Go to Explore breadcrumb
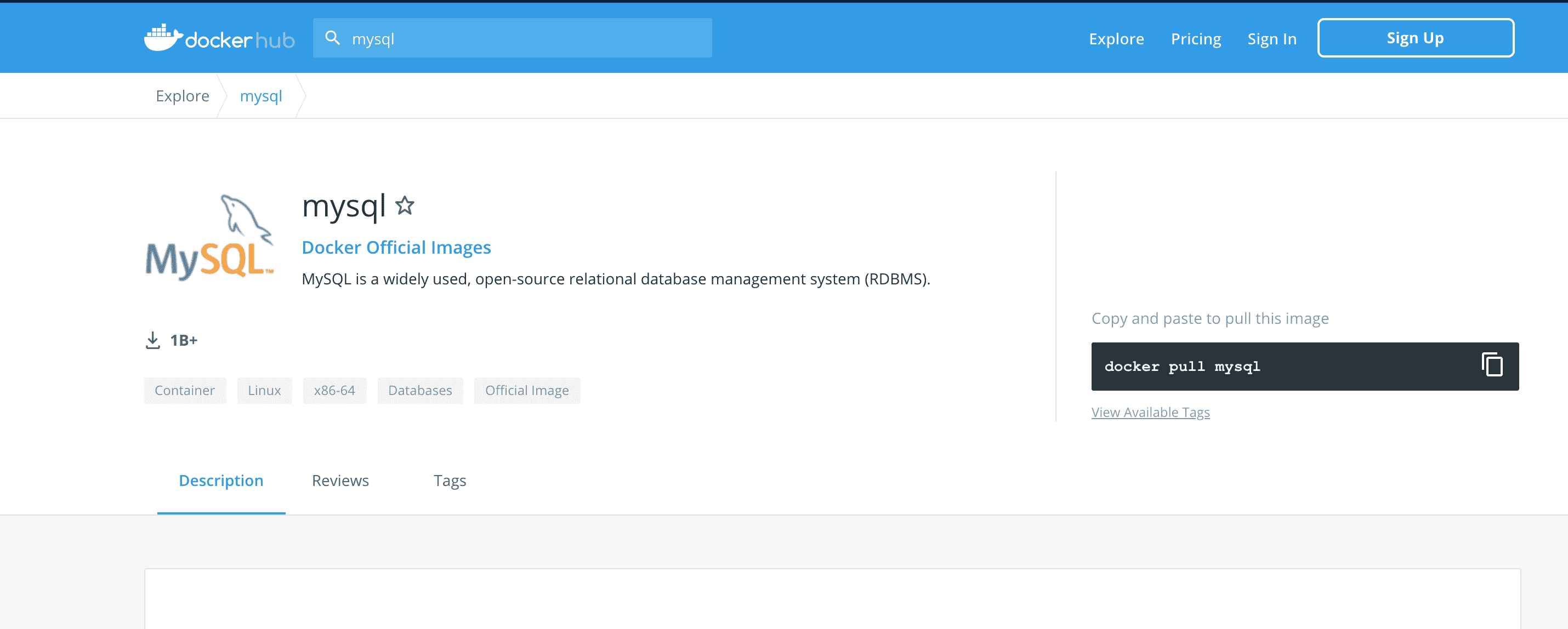Viewport: 1568px width, 629px height. 182,95
